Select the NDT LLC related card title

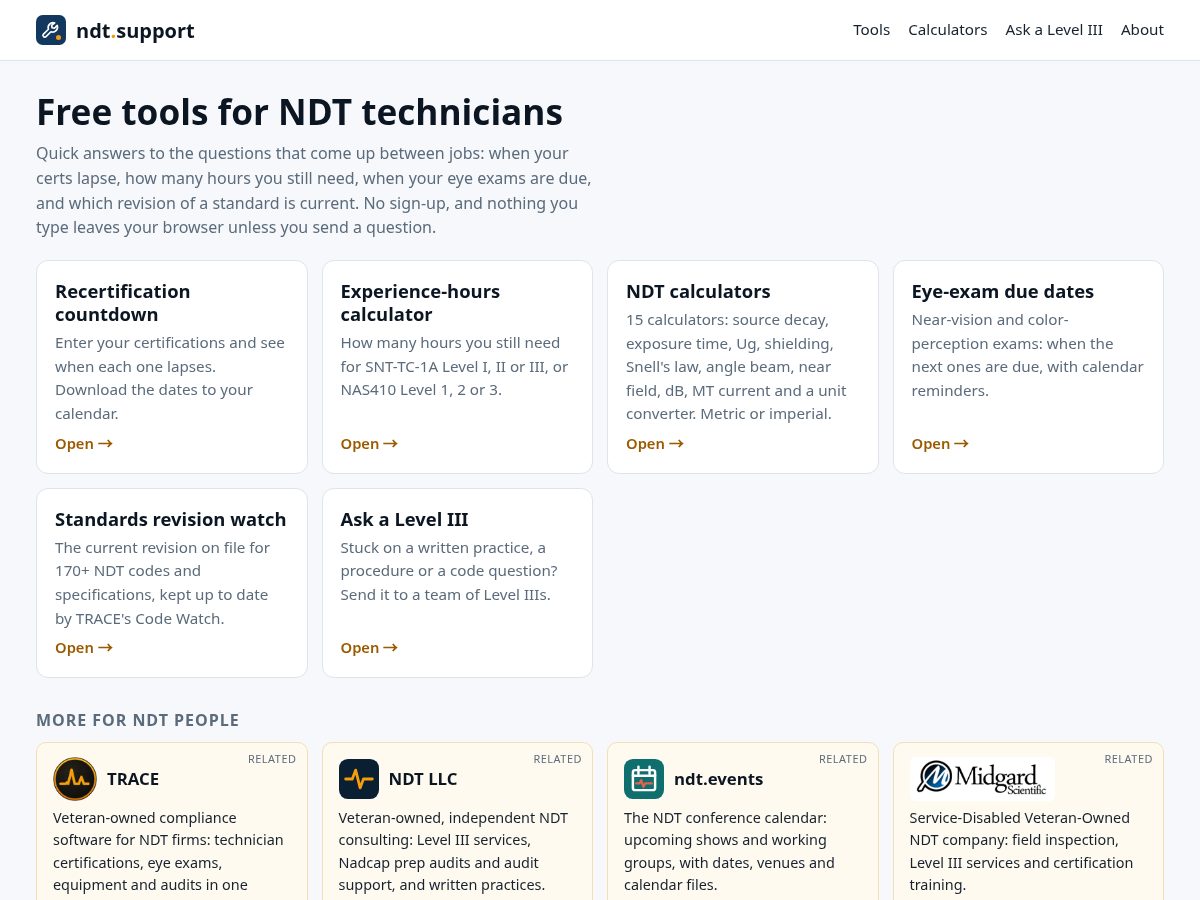(x=423, y=779)
